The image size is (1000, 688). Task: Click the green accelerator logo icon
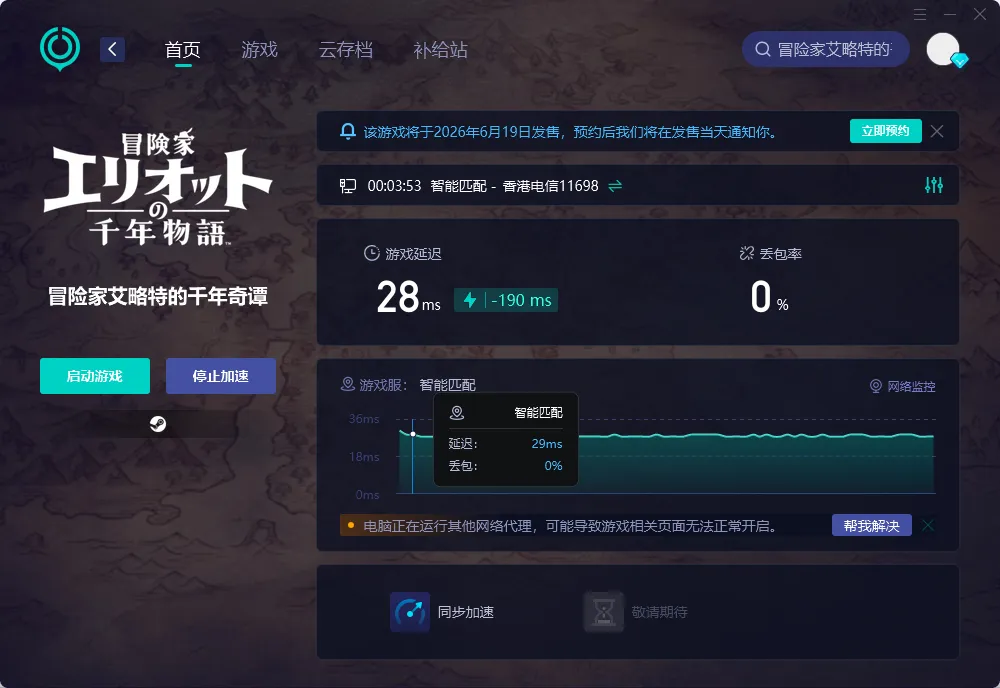[x=60, y=48]
